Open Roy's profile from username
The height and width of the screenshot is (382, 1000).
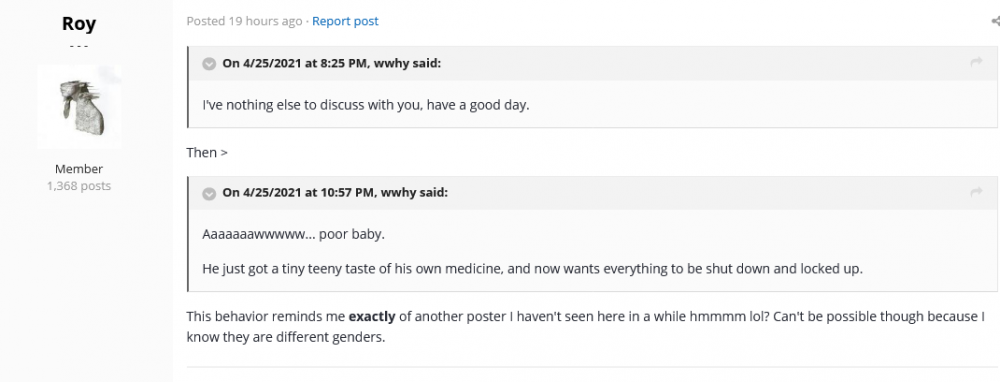pyautogui.click(x=79, y=24)
